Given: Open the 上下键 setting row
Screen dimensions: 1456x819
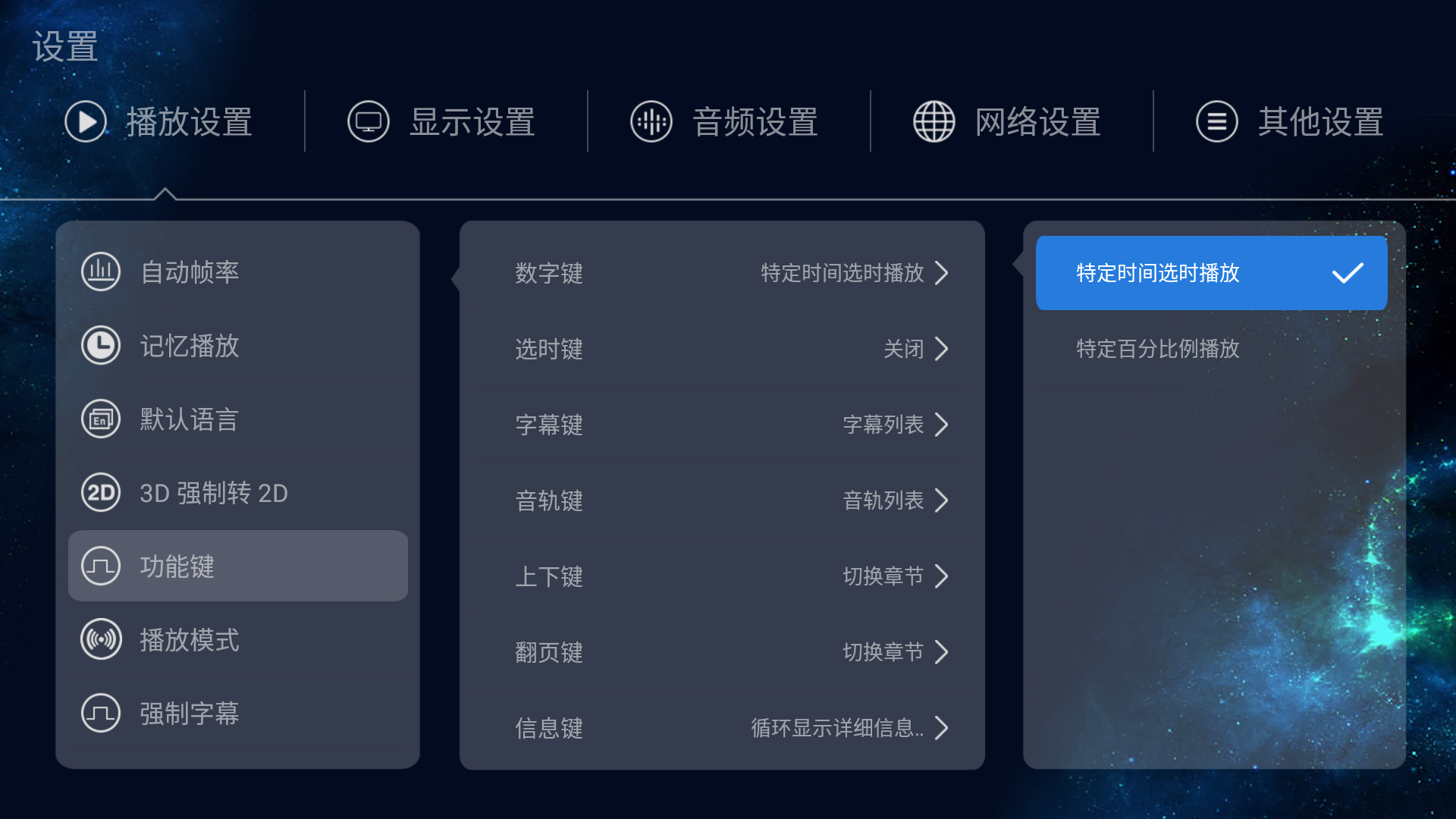Looking at the screenshot, I should [x=722, y=576].
